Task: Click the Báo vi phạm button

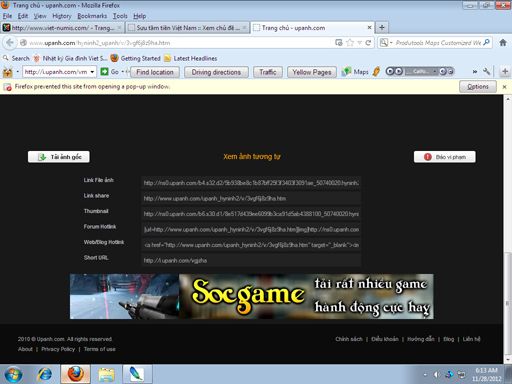Action: point(445,157)
